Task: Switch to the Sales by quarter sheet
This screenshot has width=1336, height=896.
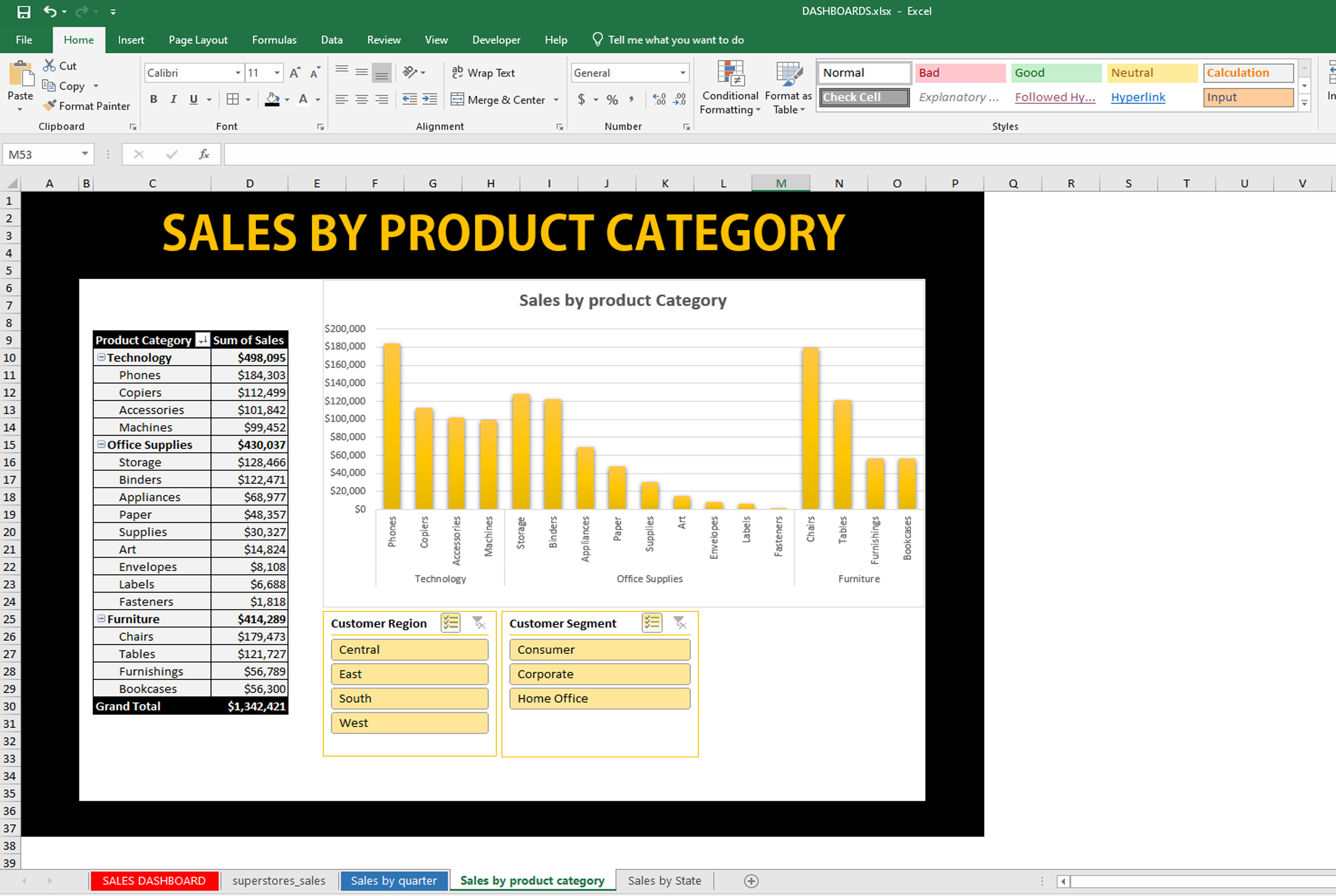Action: pyautogui.click(x=393, y=881)
